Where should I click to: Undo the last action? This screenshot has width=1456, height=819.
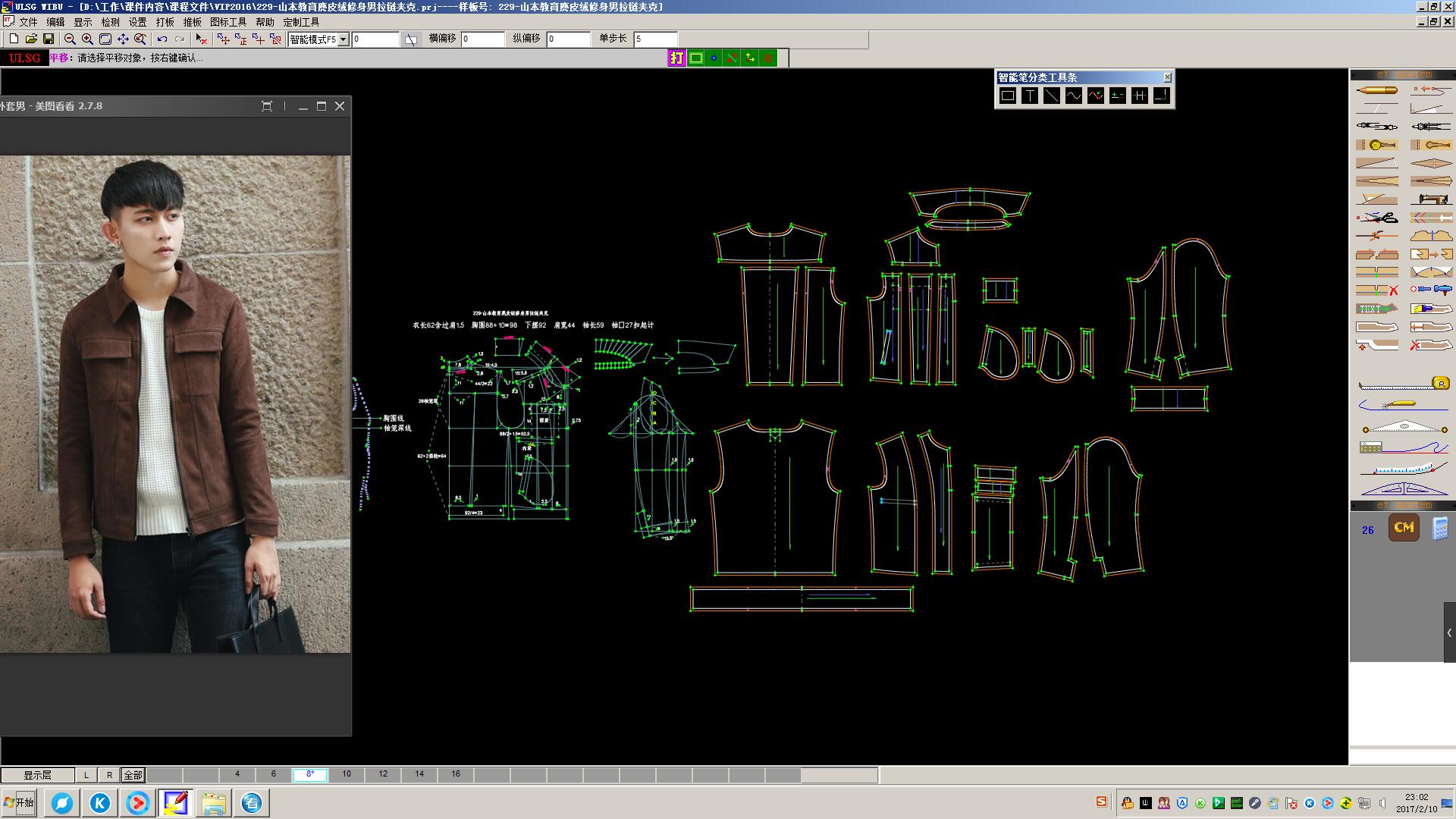(x=162, y=39)
